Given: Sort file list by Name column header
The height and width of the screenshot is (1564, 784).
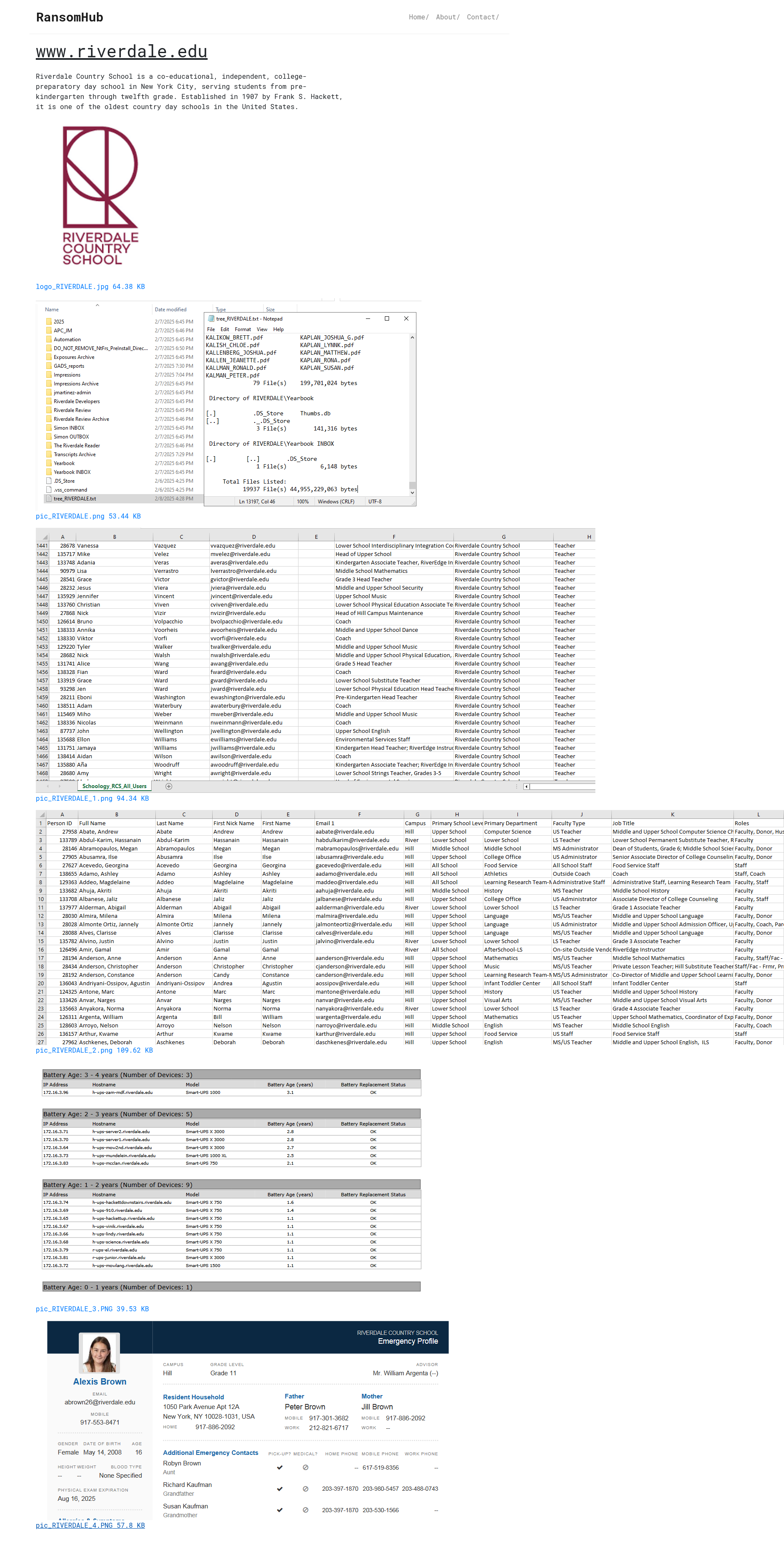Looking at the screenshot, I should 51,310.
